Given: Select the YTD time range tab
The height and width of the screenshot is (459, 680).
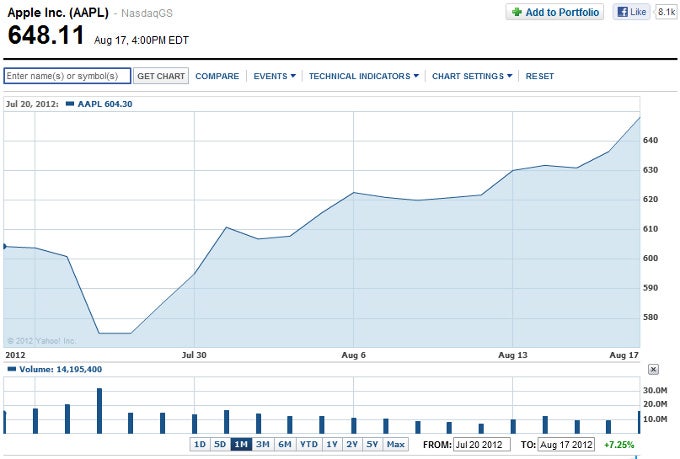Looking at the screenshot, I should click(309, 444).
